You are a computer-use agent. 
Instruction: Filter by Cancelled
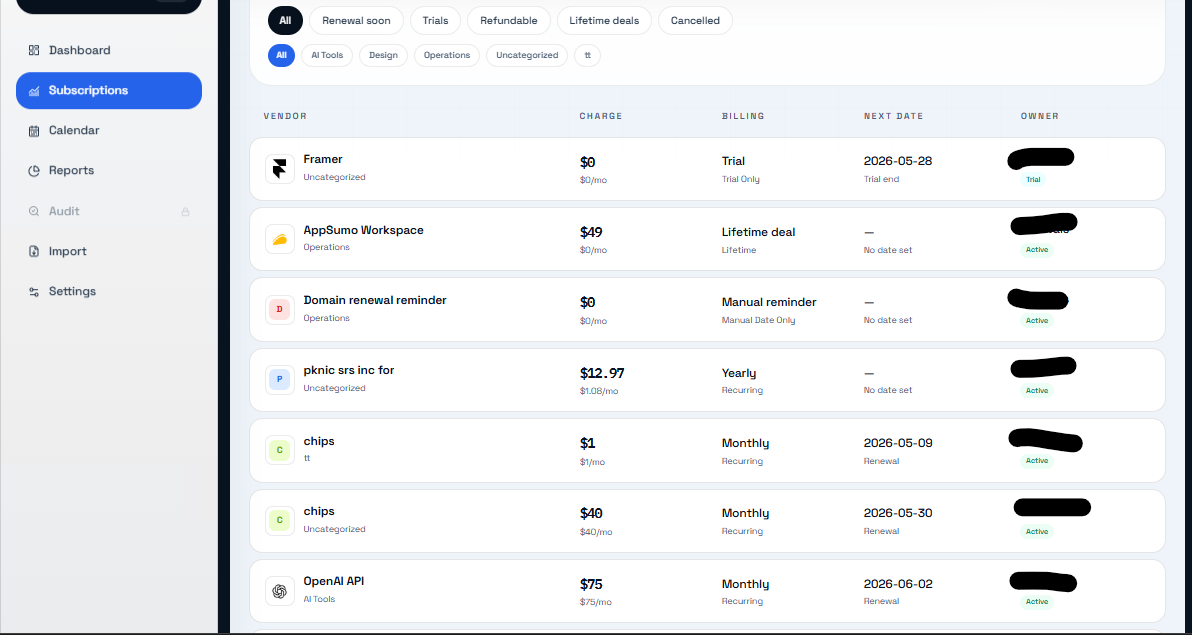click(695, 21)
